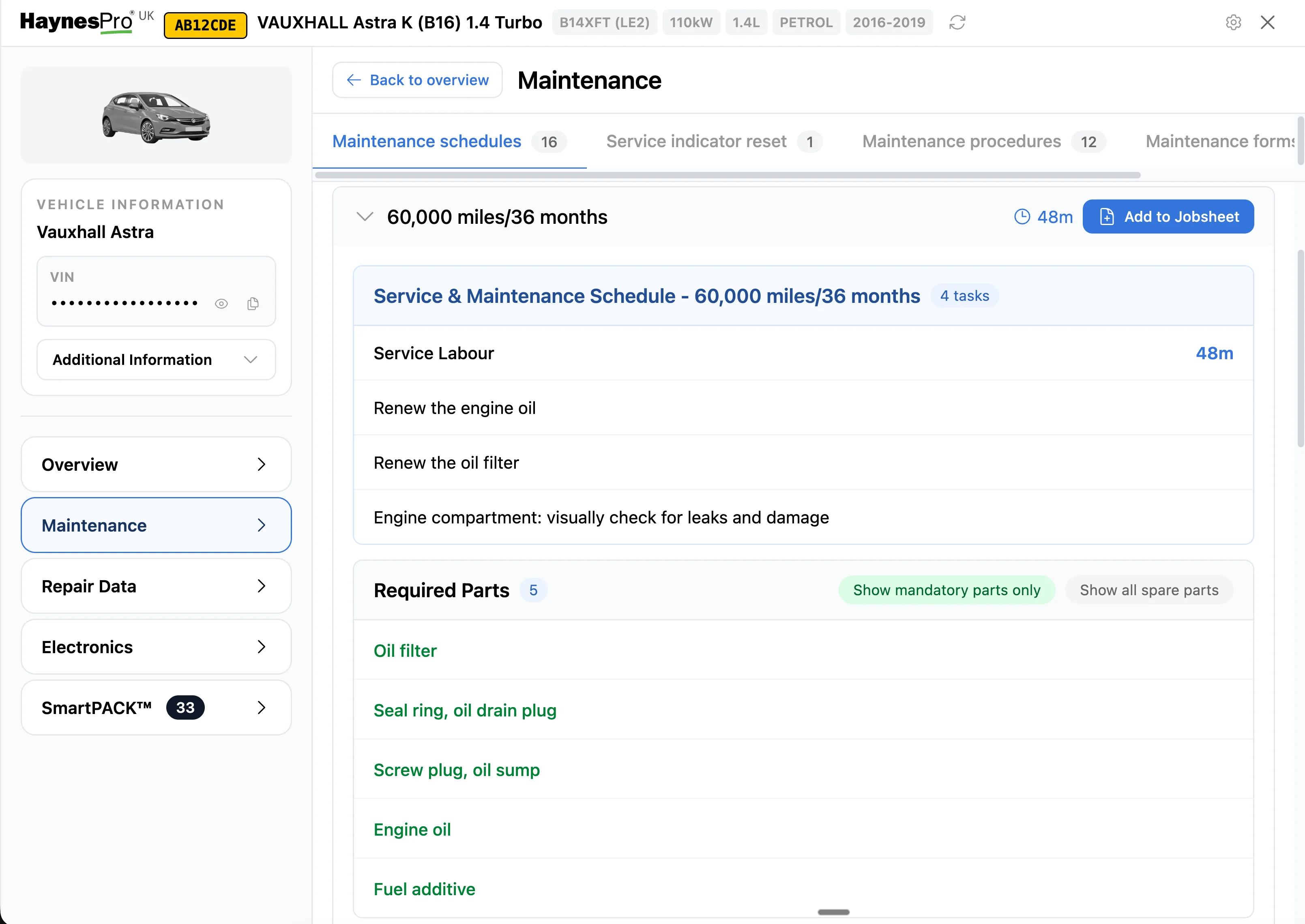Open the Maintenance procedures tab
The image size is (1305, 924).
click(961, 141)
